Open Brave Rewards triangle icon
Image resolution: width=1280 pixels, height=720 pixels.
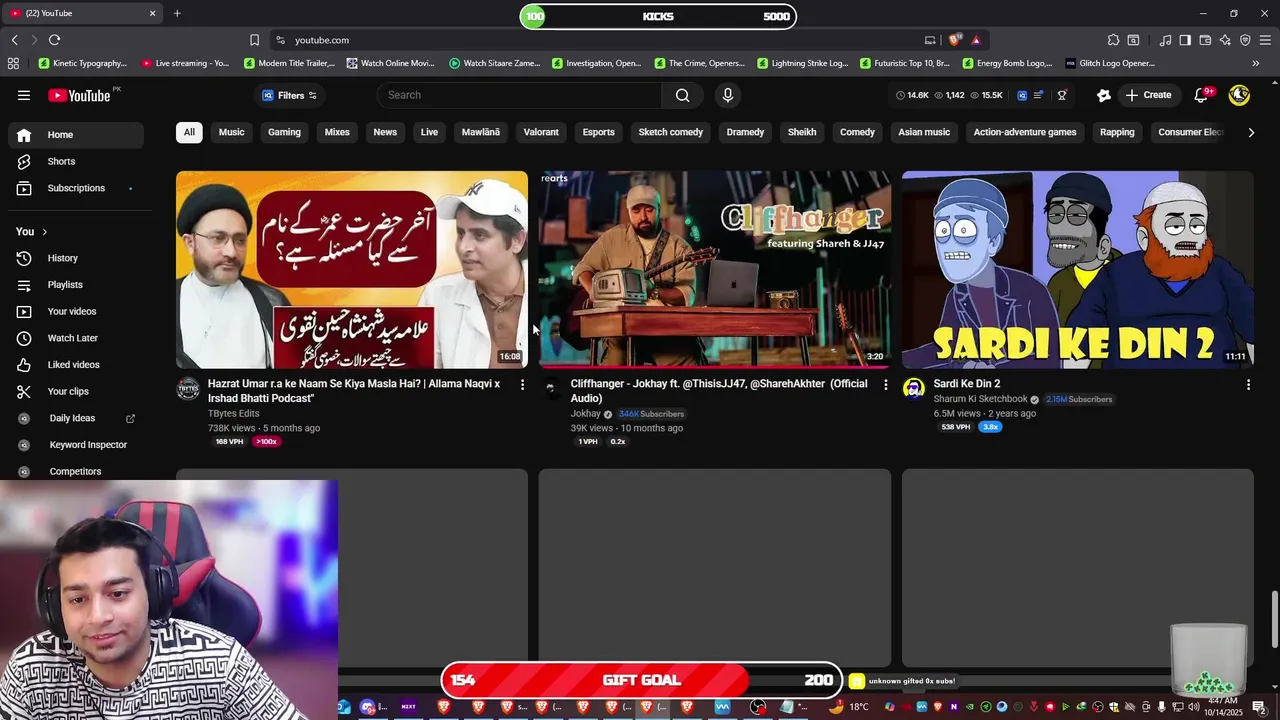tap(976, 40)
